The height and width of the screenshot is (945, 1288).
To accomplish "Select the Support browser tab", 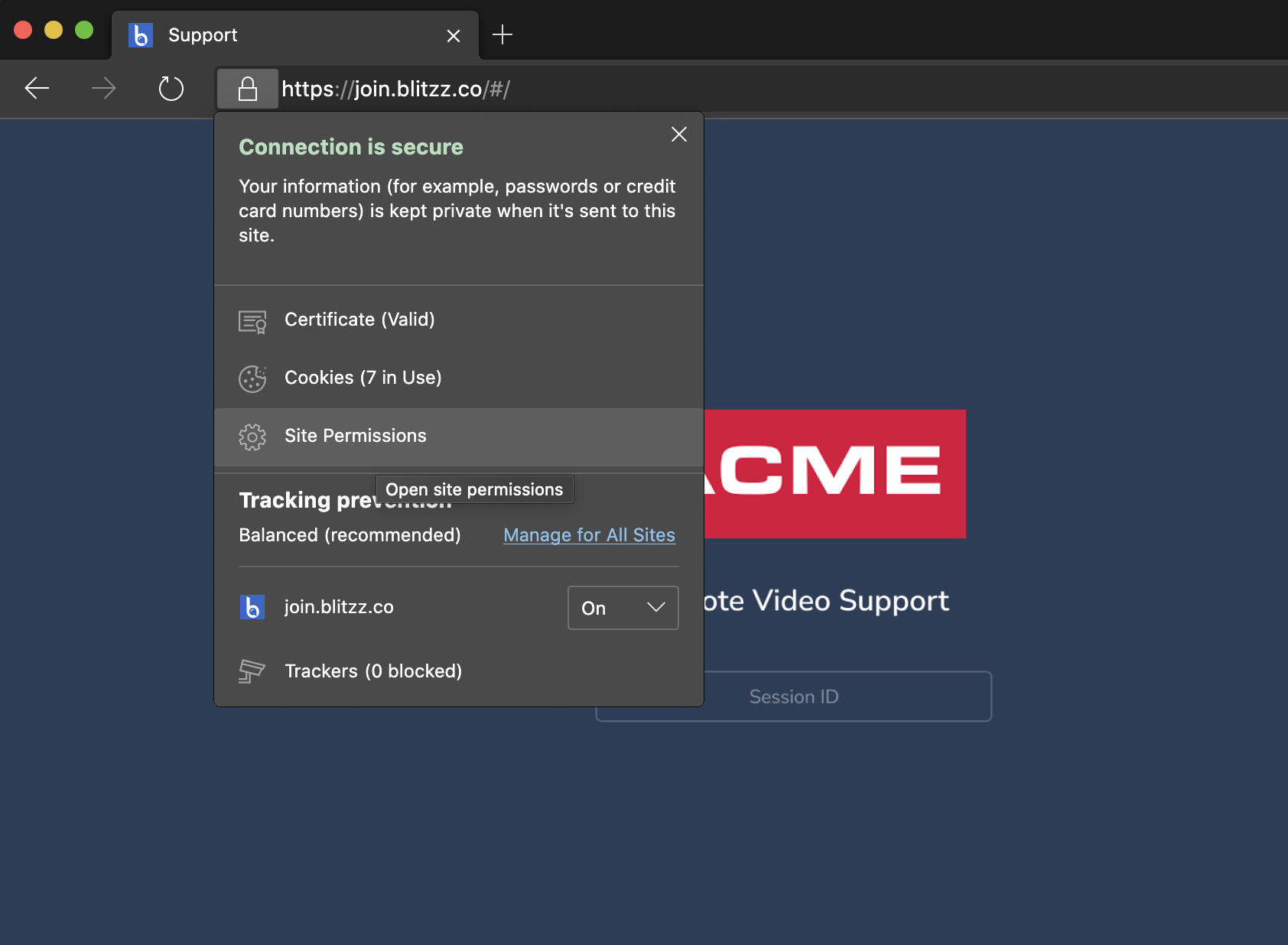I will (x=295, y=35).
